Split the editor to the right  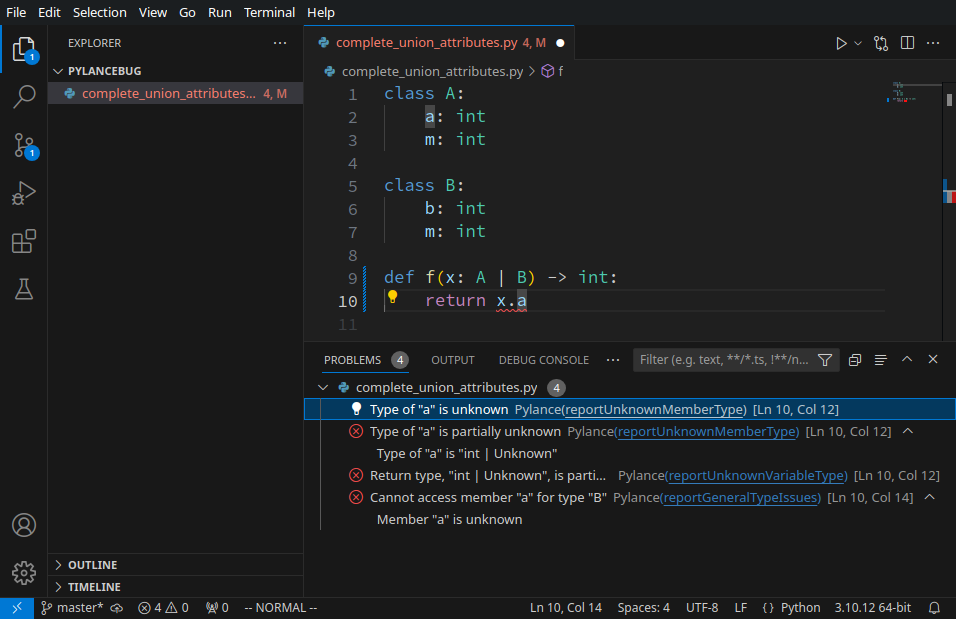tap(907, 43)
